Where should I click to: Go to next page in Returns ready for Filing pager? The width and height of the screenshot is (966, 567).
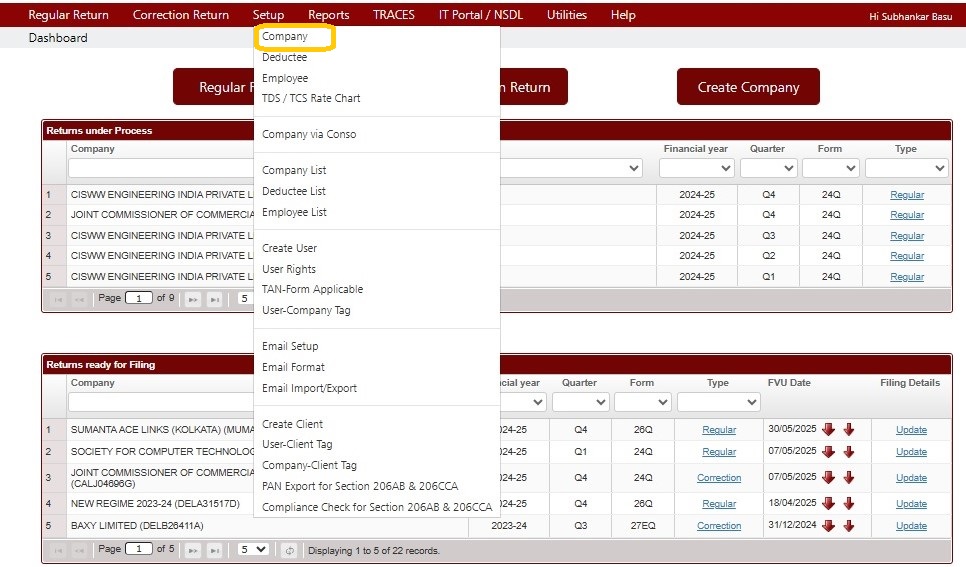[x=193, y=550]
